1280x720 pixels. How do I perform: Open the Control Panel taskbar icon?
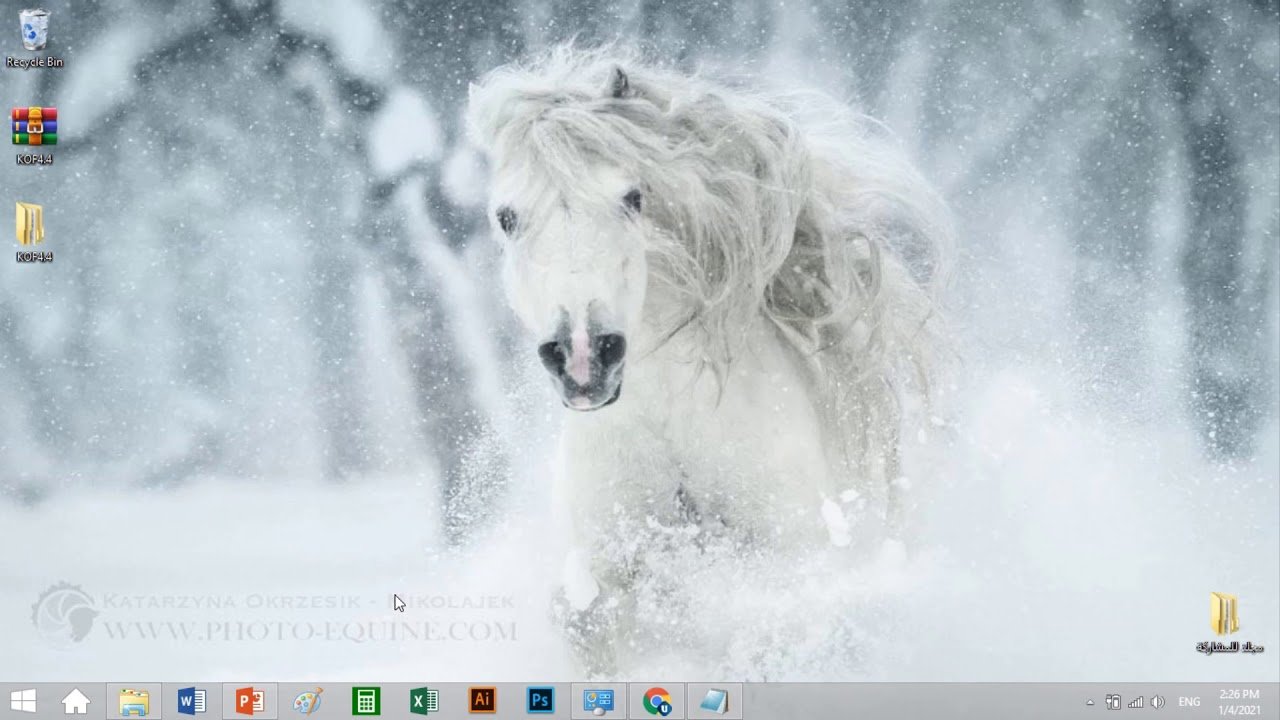click(x=598, y=701)
